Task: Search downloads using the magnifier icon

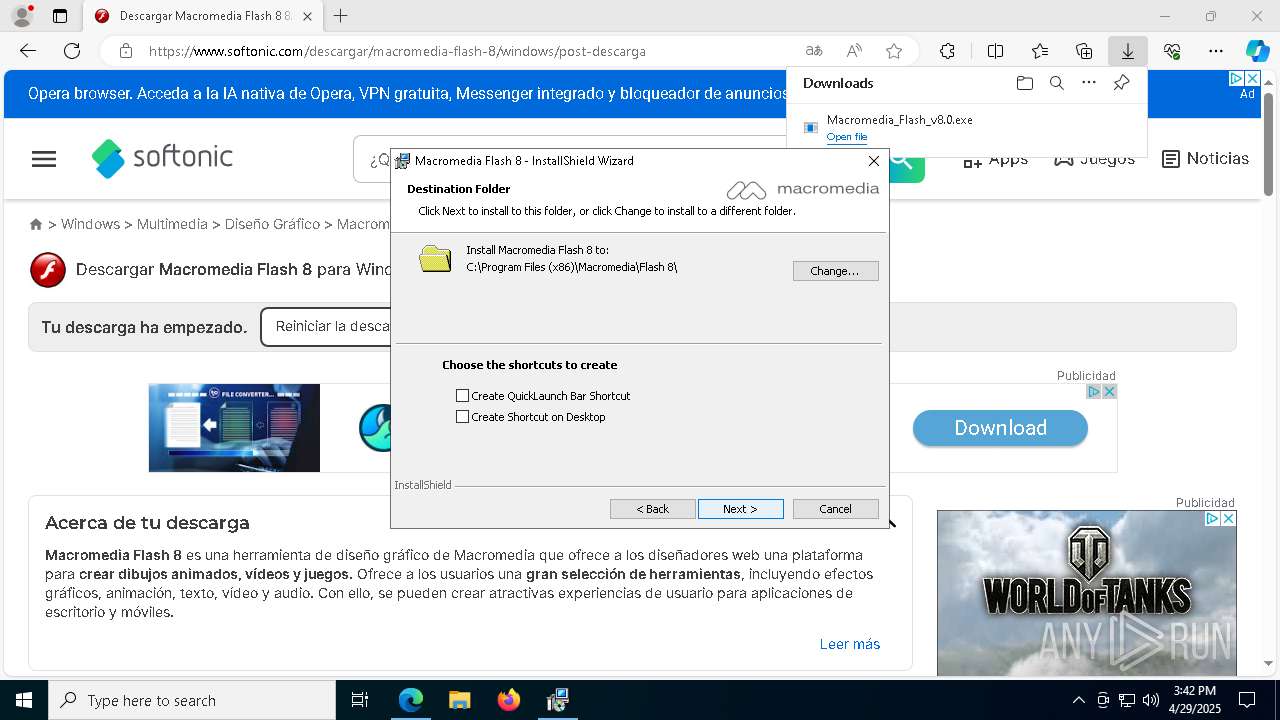Action: [1056, 83]
